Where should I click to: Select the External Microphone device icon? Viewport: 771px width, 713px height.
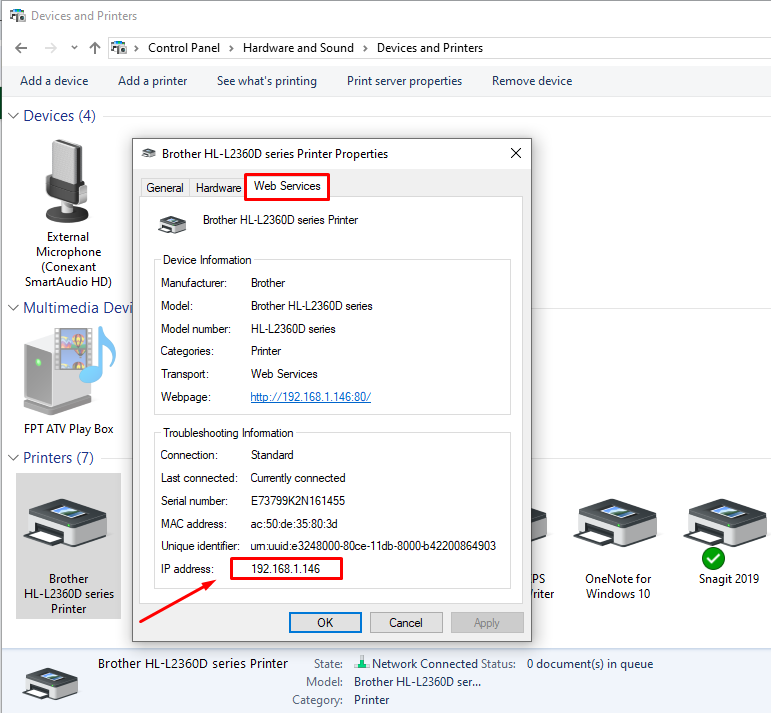tap(68, 183)
